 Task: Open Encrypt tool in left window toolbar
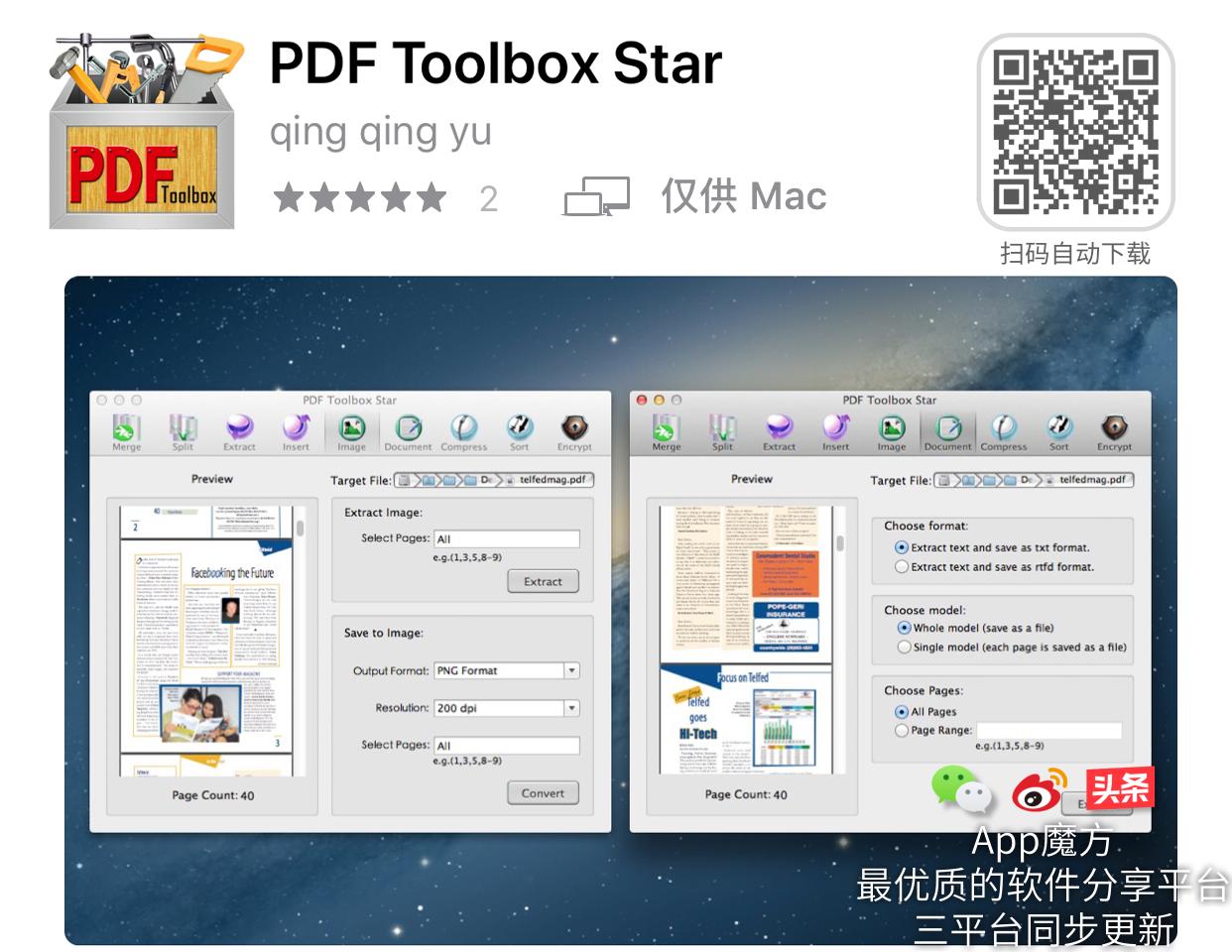click(574, 432)
